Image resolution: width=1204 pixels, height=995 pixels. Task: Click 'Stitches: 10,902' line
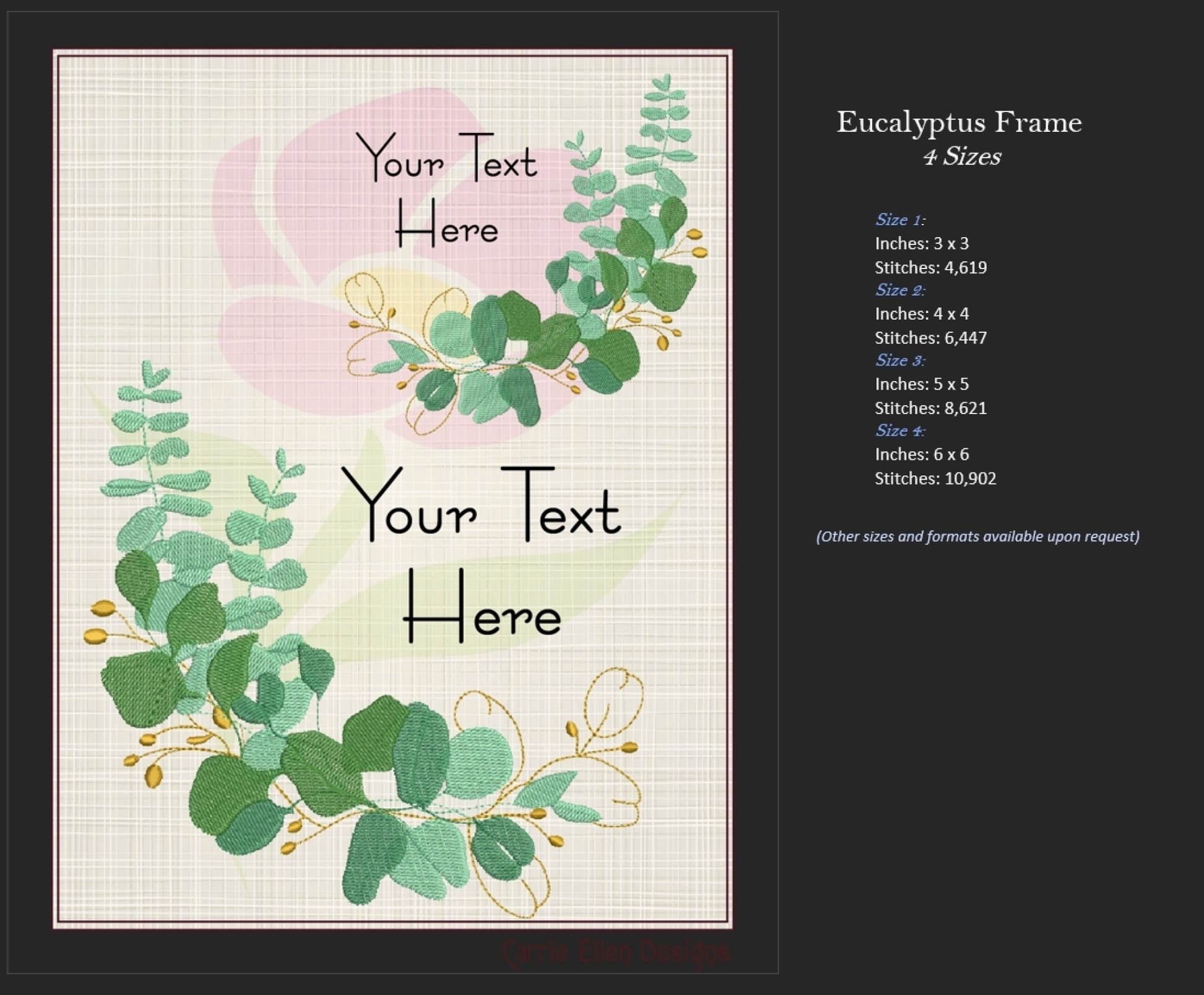coord(935,479)
